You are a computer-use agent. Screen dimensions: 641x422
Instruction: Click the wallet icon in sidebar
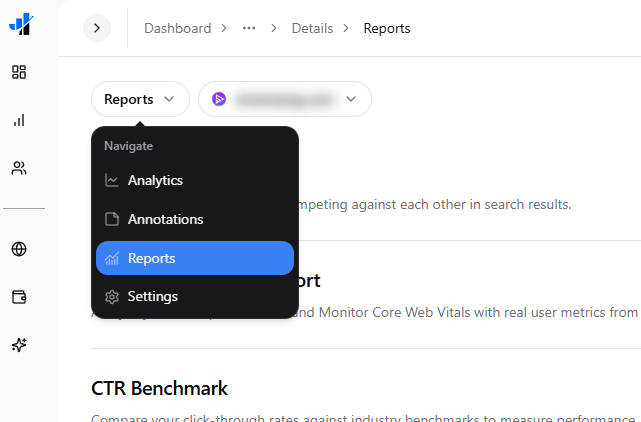pyautogui.click(x=19, y=297)
